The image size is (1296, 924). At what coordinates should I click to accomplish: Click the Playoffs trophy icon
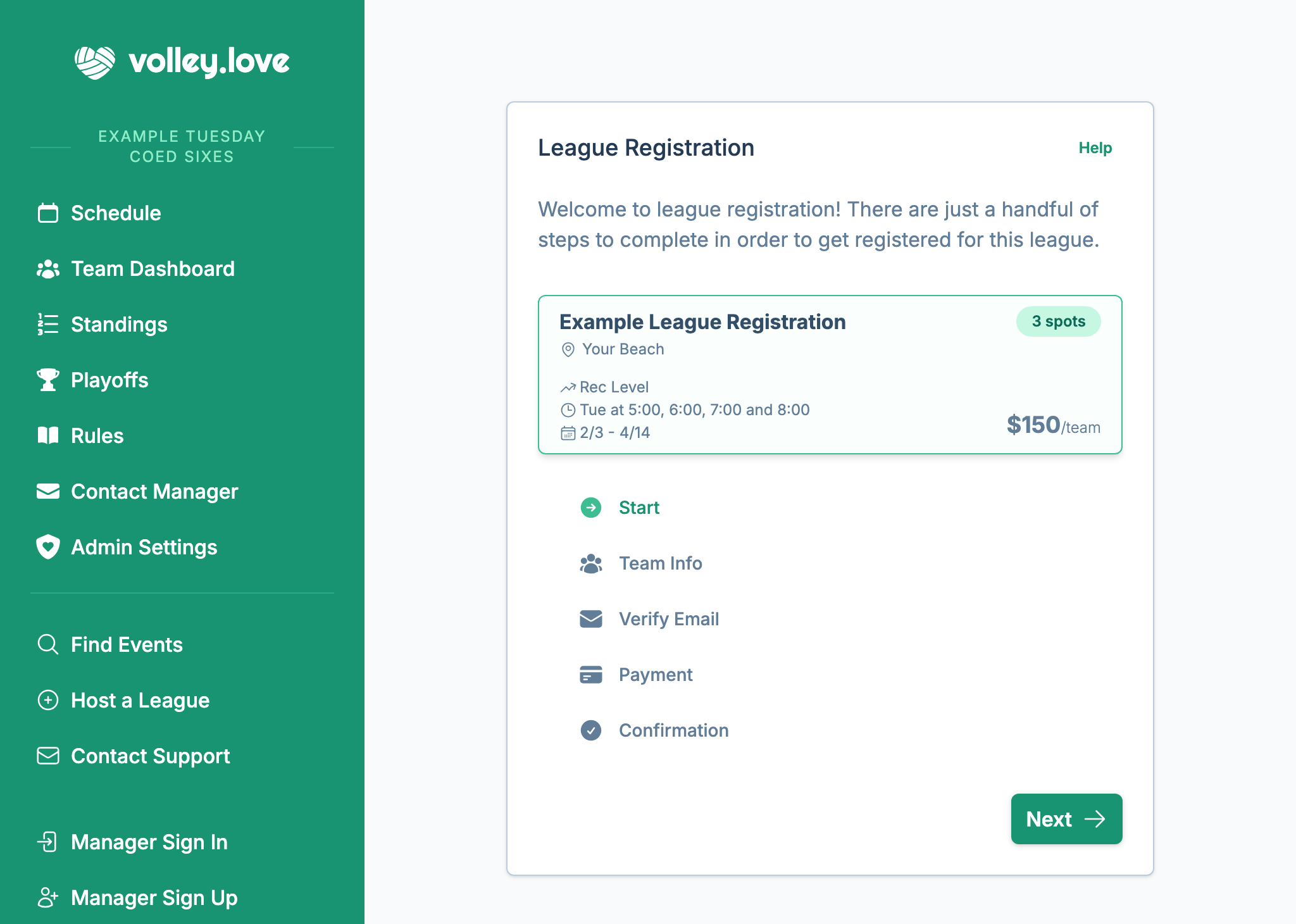click(x=48, y=380)
